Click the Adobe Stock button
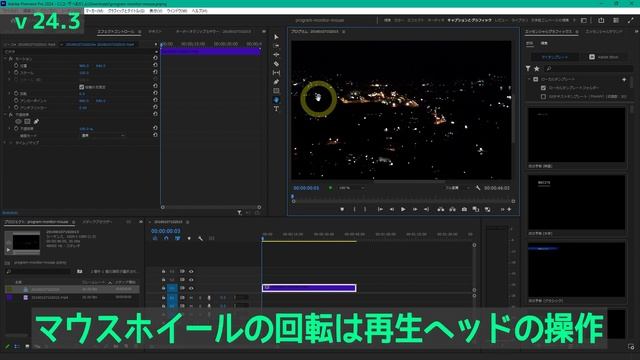640x360 pixels. click(604, 57)
